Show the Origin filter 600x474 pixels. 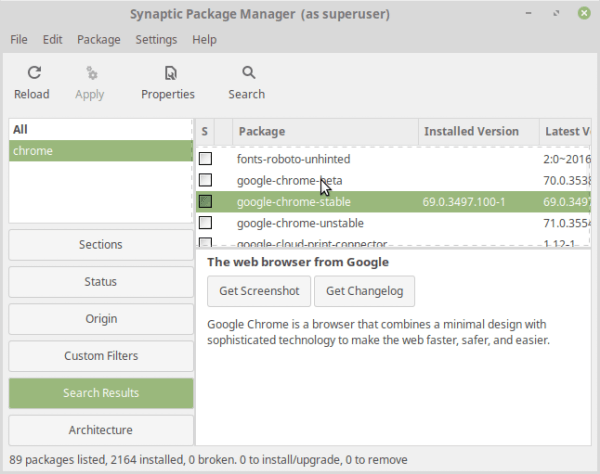[101, 319]
